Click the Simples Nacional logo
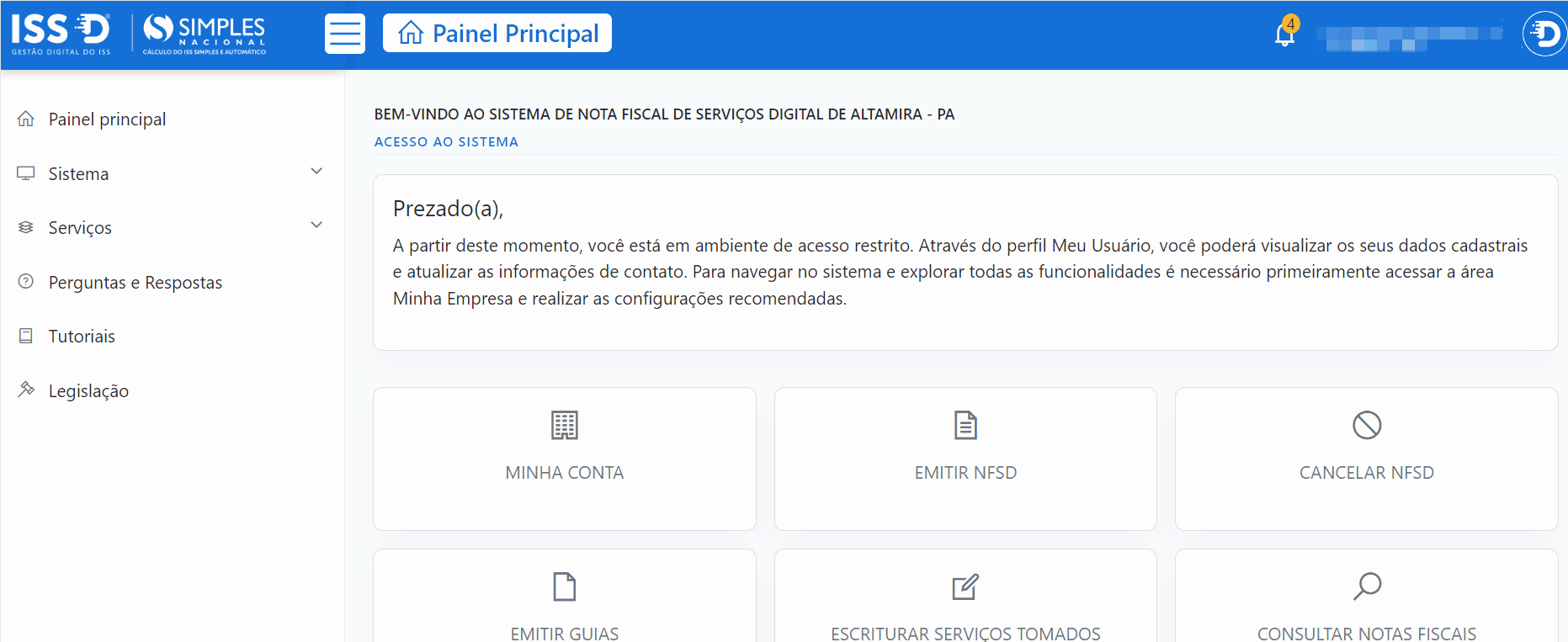1568x642 pixels. [205, 34]
